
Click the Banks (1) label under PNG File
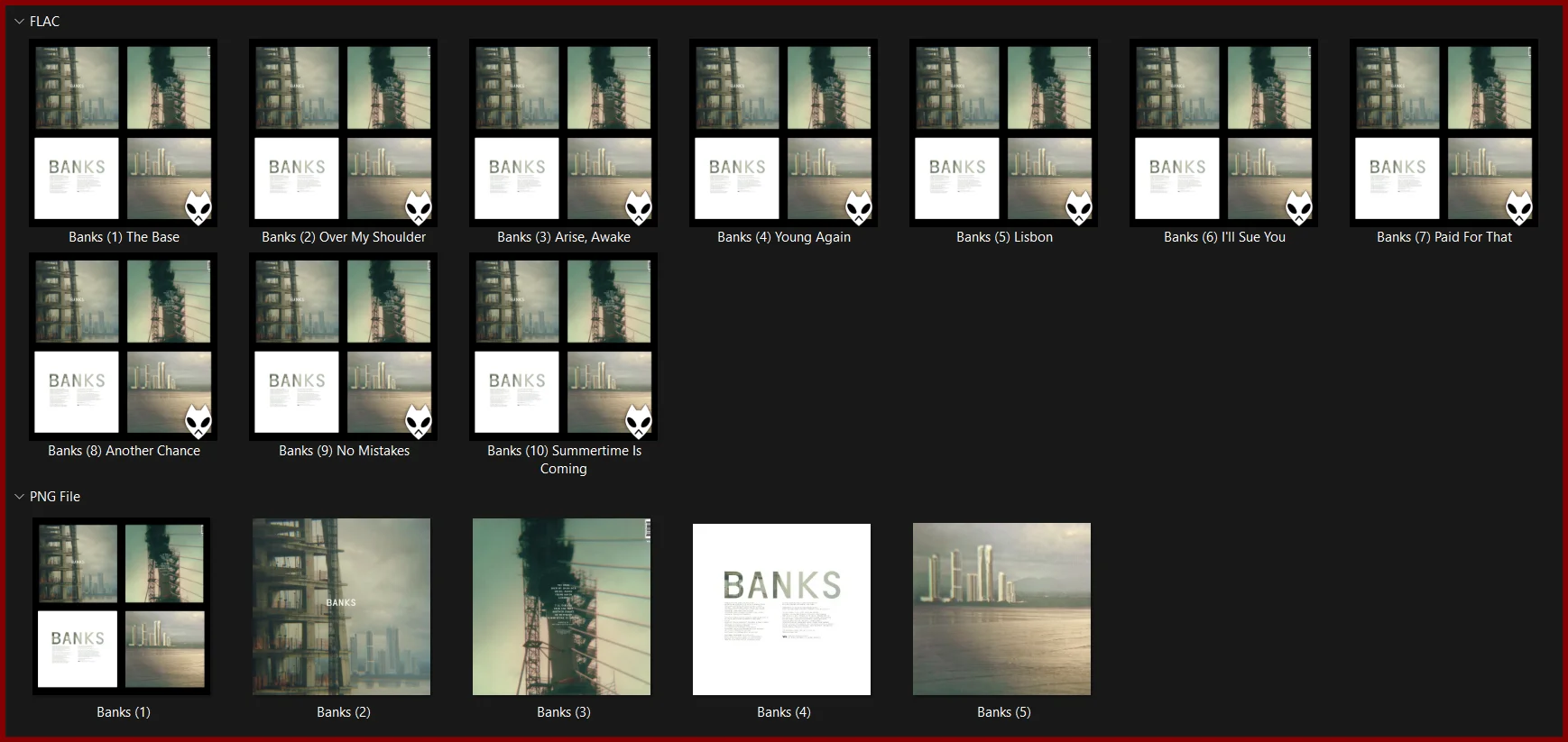[x=124, y=712]
